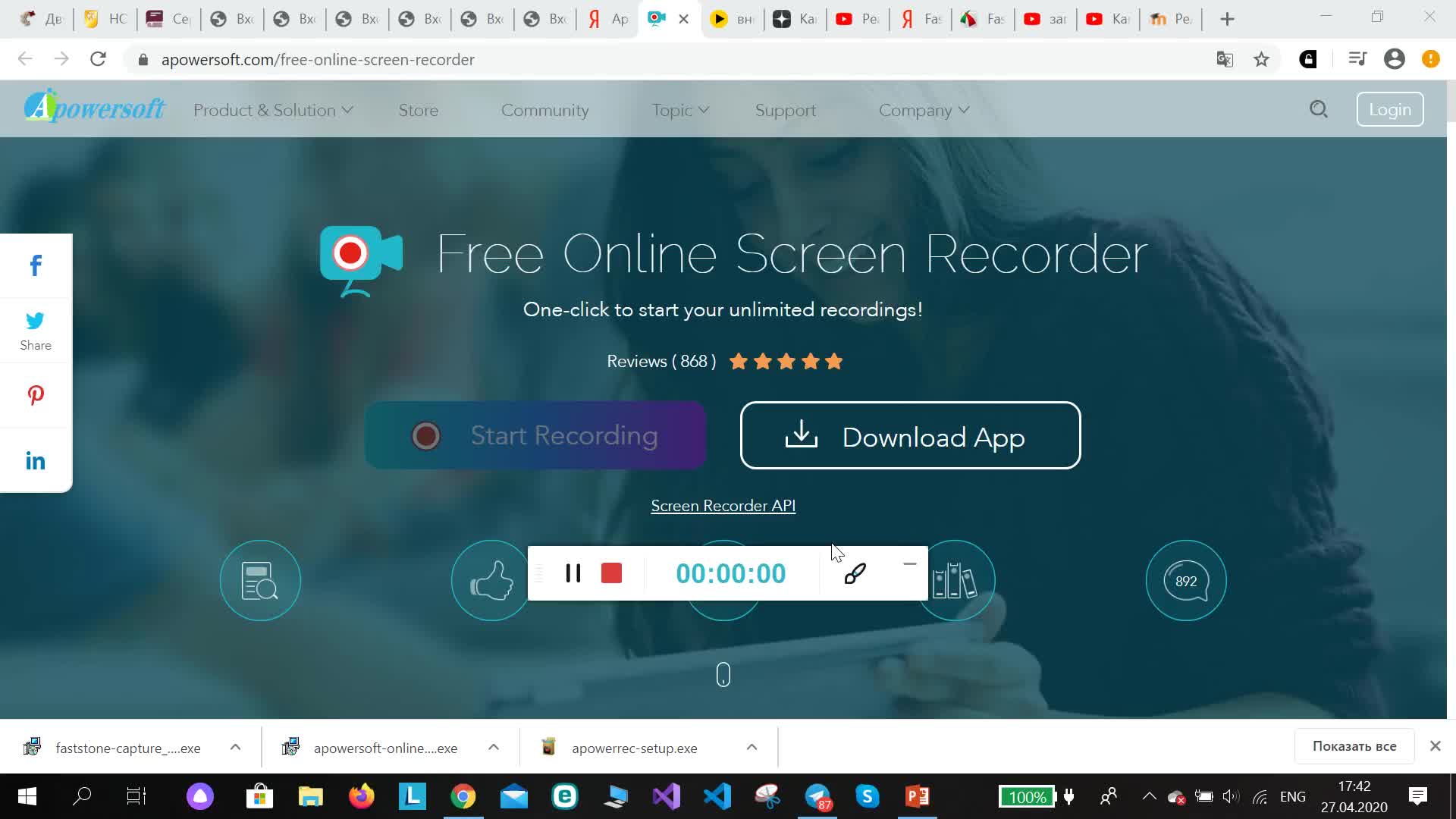This screenshot has width=1456, height=819.
Task: Open Windows Start menu
Action: [x=27, y=796]
